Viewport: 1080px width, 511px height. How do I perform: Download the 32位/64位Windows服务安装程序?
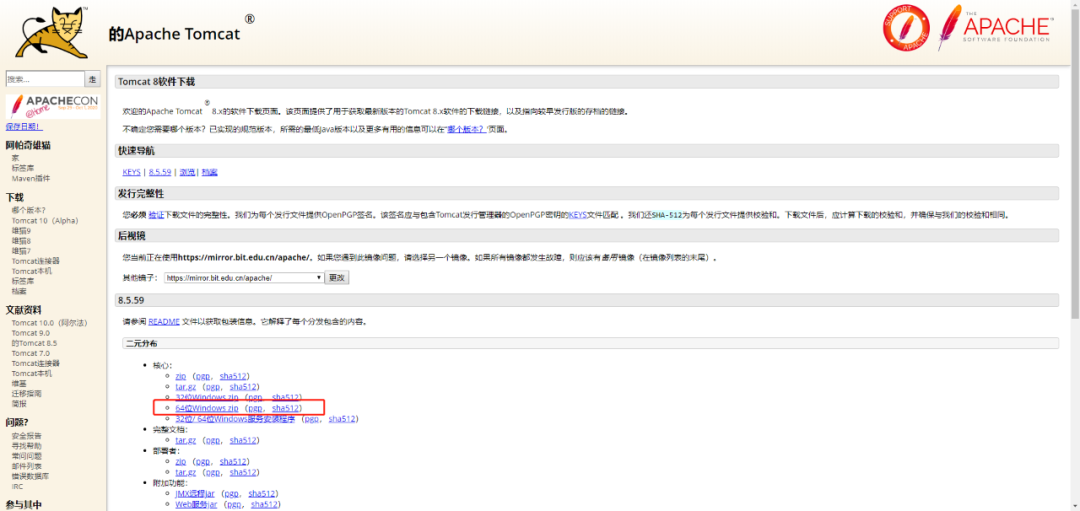pos(236,419)
